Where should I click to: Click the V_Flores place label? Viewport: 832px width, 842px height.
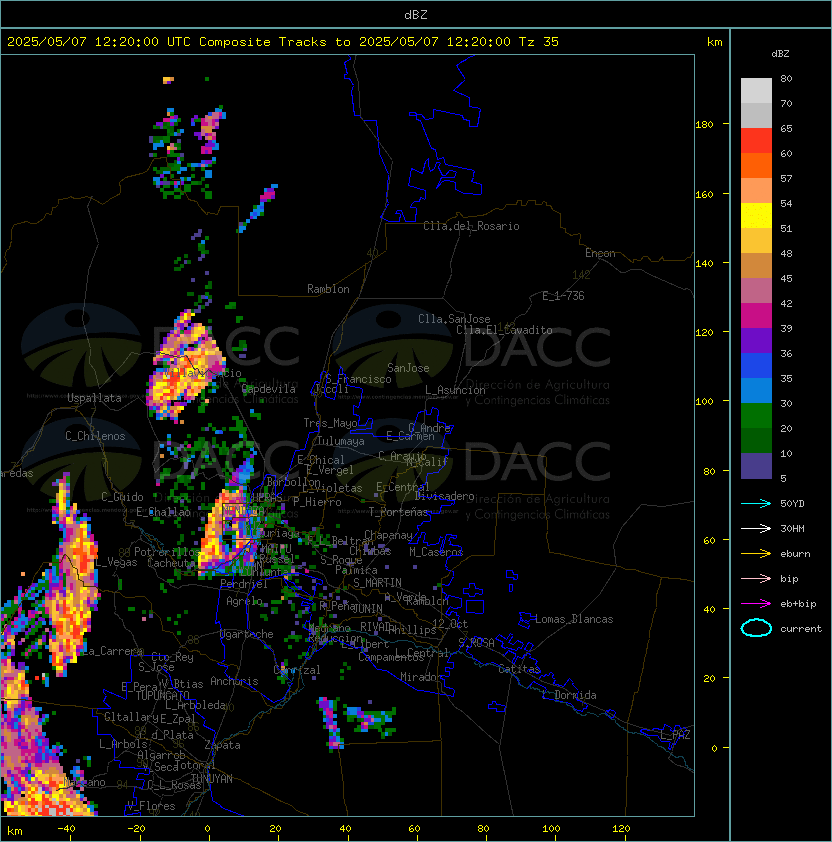point(151,807)
